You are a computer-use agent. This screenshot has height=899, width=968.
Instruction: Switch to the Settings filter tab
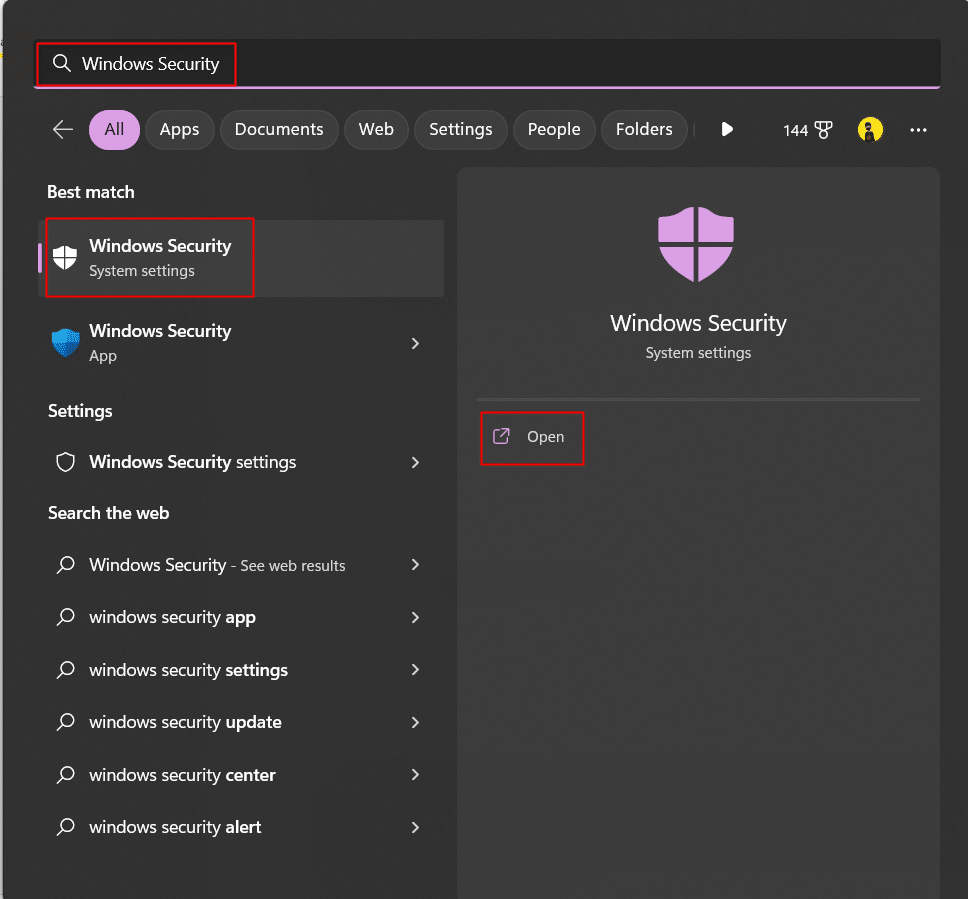[x=461, y=130]
